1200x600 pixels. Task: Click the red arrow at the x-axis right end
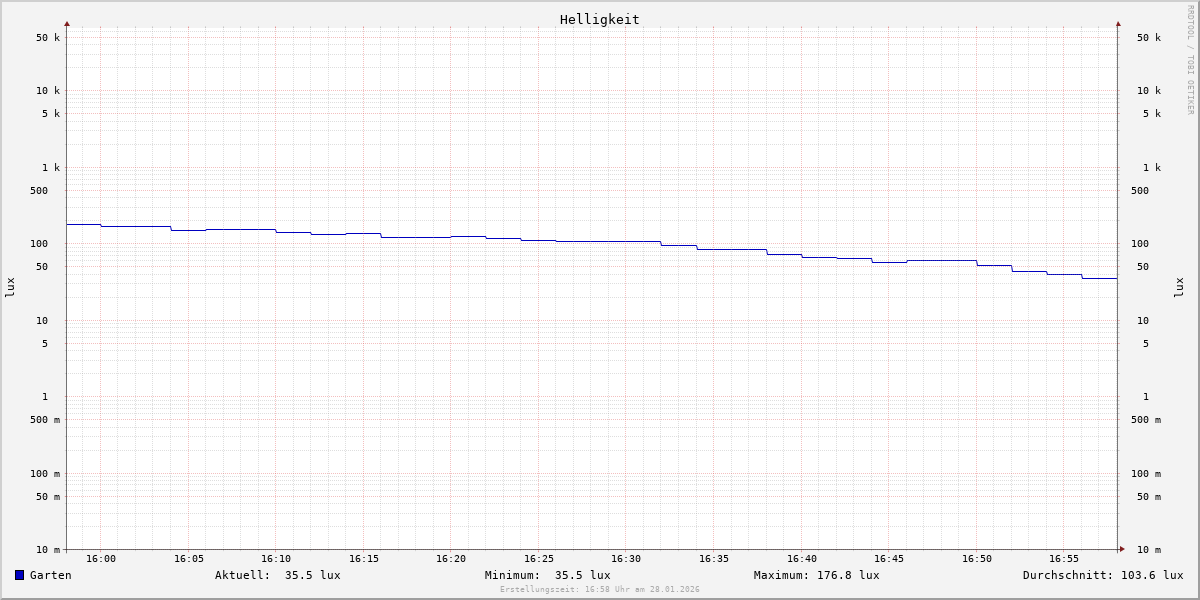[1122, 549]
